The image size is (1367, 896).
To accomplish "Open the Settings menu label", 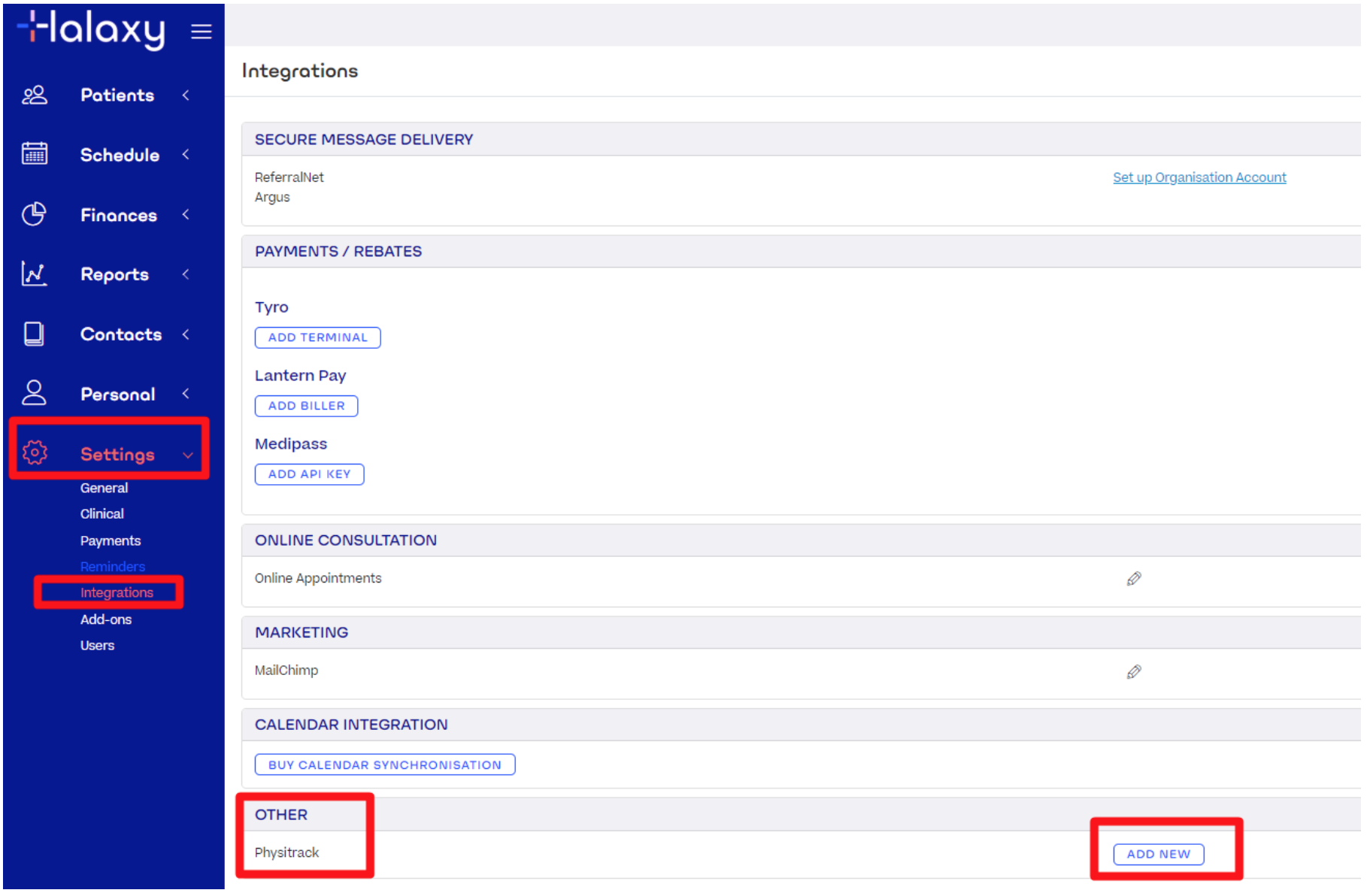I will click(x=117, y=454).
